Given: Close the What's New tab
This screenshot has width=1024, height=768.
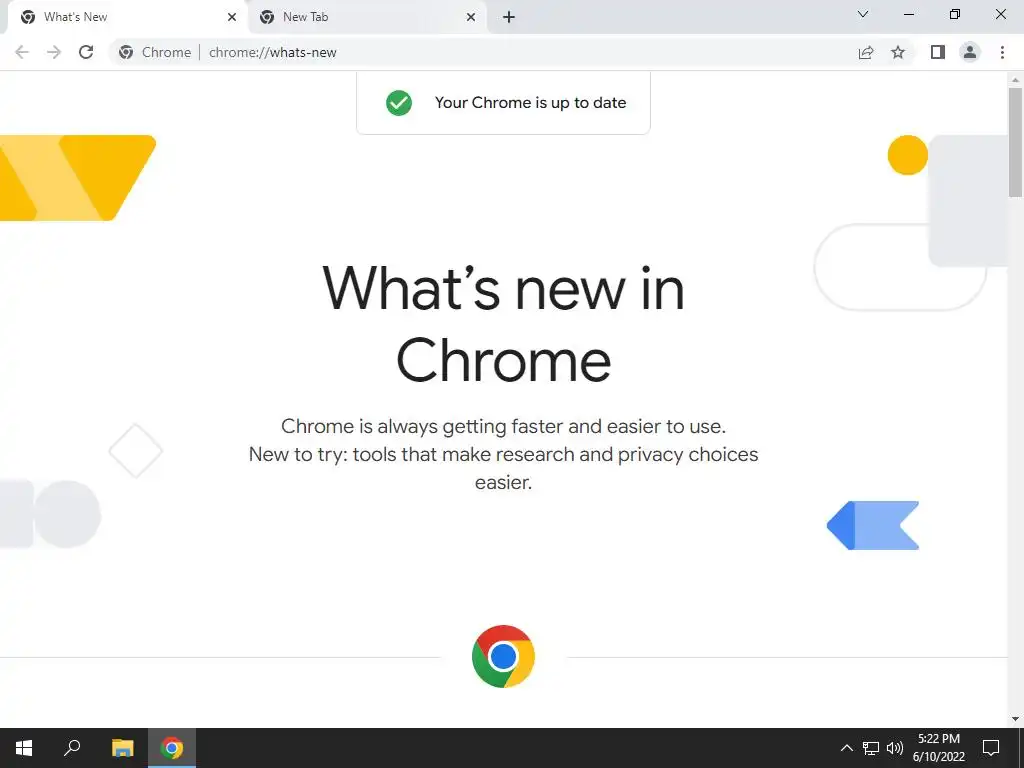Looking at the screenshot, I should [x=232, y=17].
